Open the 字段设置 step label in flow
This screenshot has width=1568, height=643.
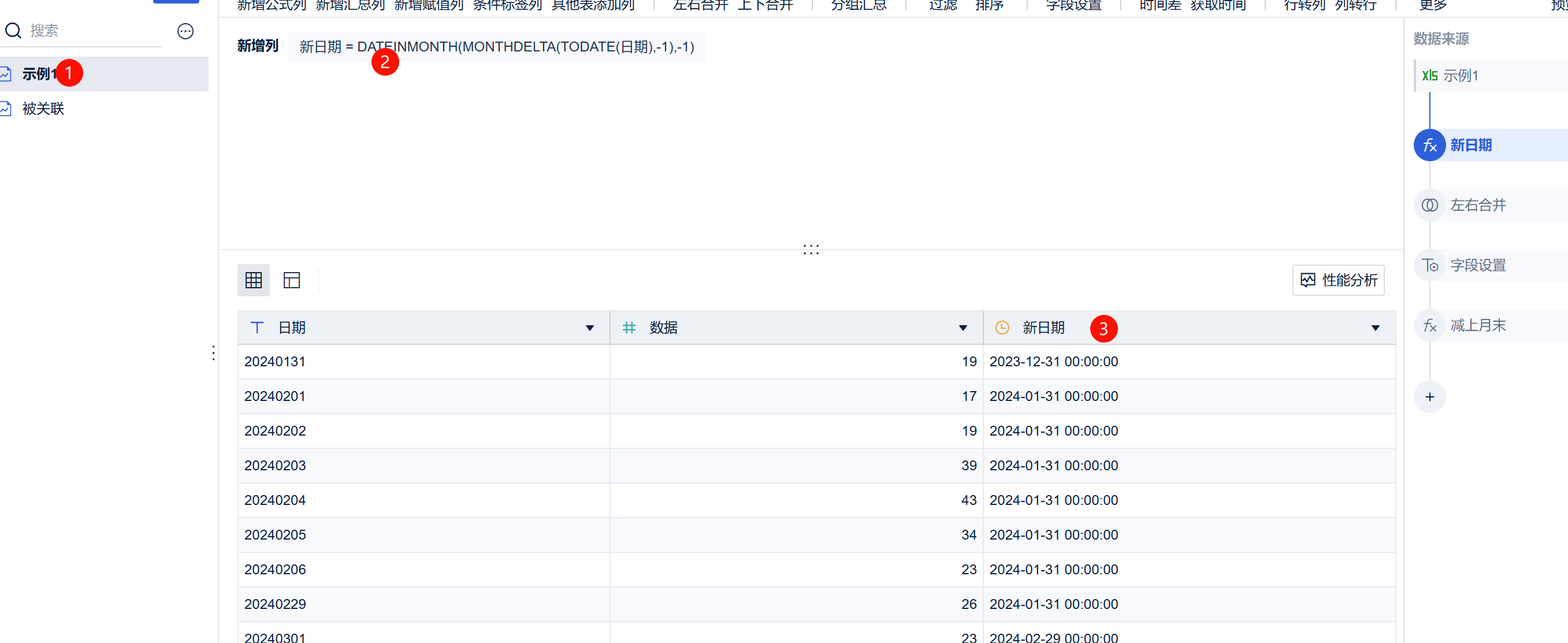click(x=1478, y=266)
